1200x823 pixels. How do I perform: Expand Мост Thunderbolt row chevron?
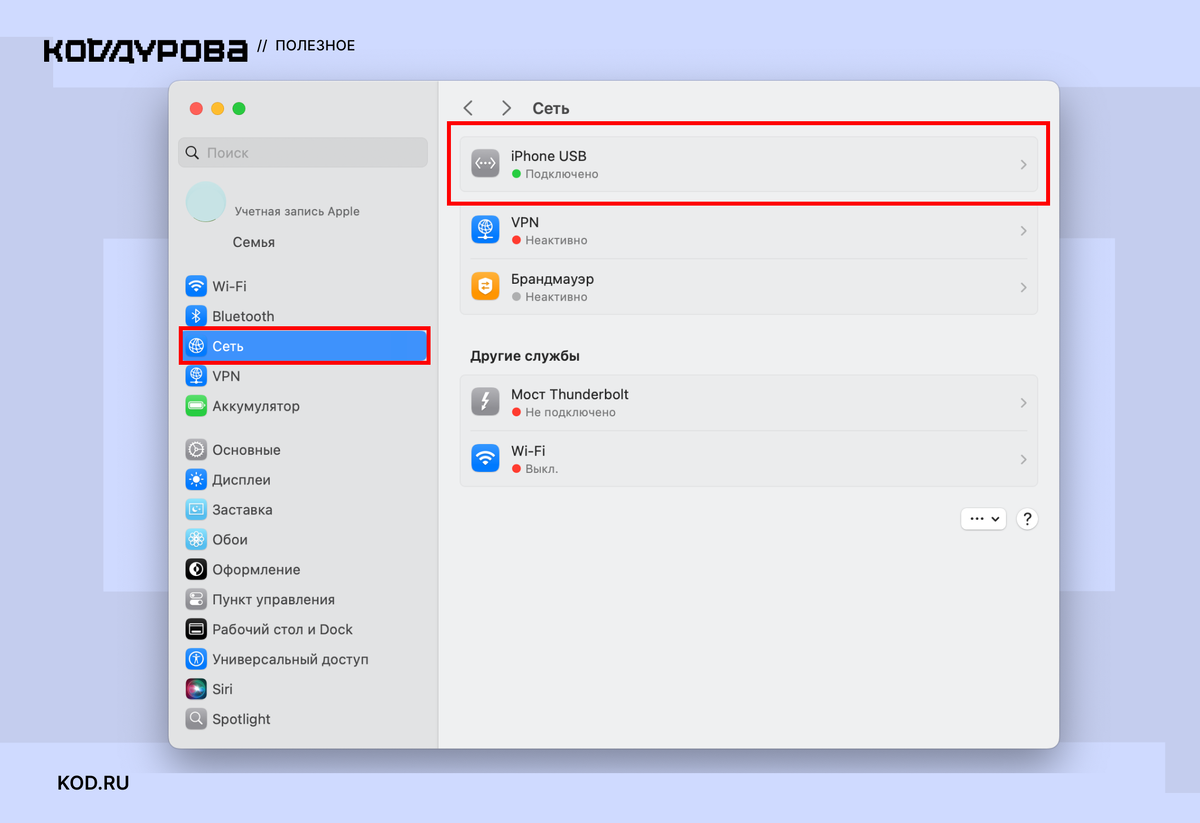[x=1023, y=403]
